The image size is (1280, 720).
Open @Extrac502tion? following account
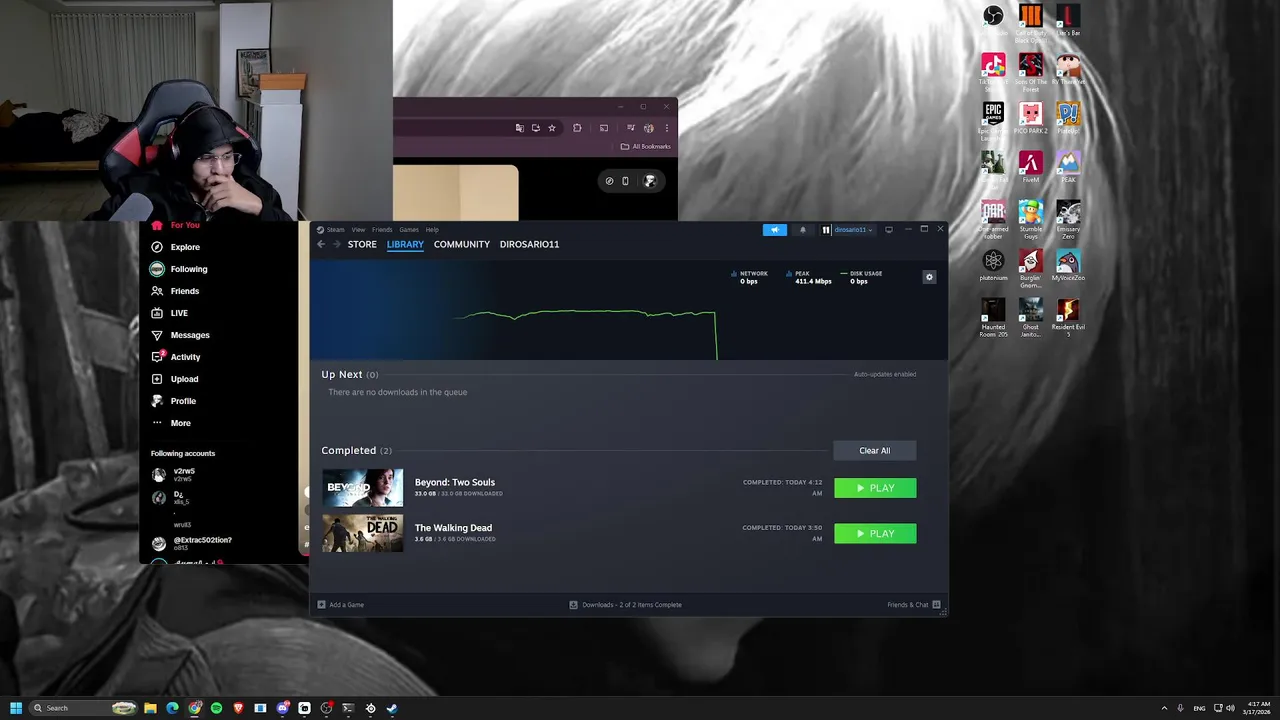tap(192, 543)
